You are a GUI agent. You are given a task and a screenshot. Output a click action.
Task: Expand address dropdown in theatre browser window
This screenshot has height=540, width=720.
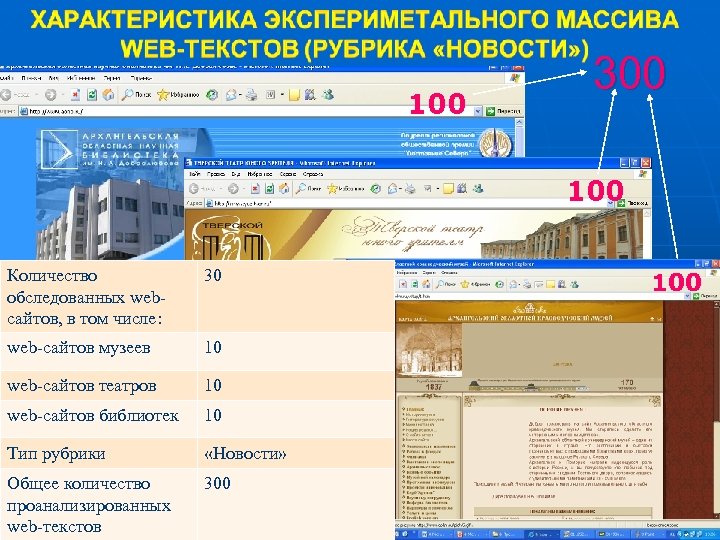[x=610, y=203]
